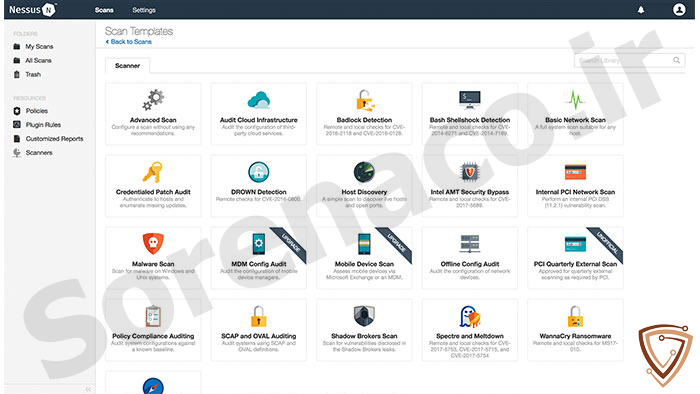700x394 pixels.
Task: Select the Malware Scan skull shield icon
Action: (x=153, y=244)
